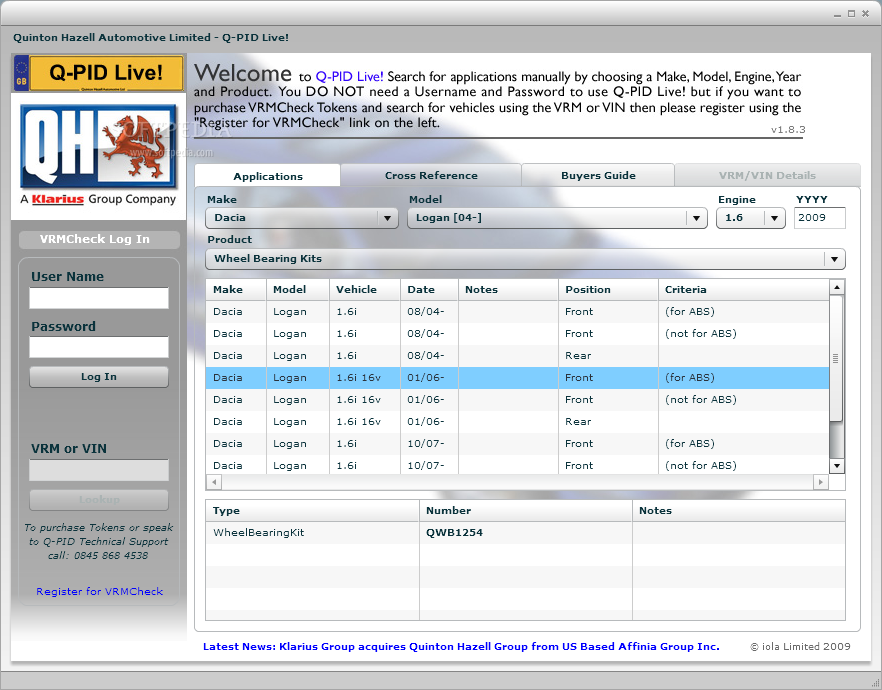The height and width of the screenshot is (690, 882).
Task: Open the Cross Reference tab
Action: point(431,175)
